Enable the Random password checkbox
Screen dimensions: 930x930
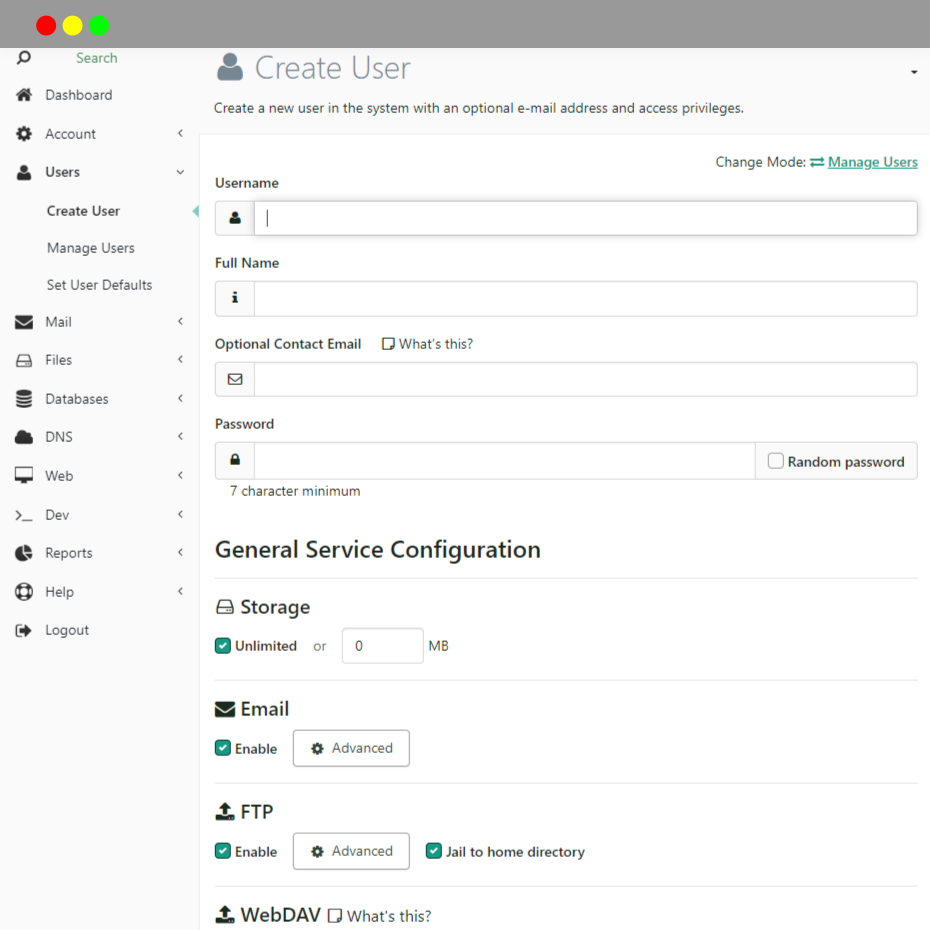click(775, 461)
